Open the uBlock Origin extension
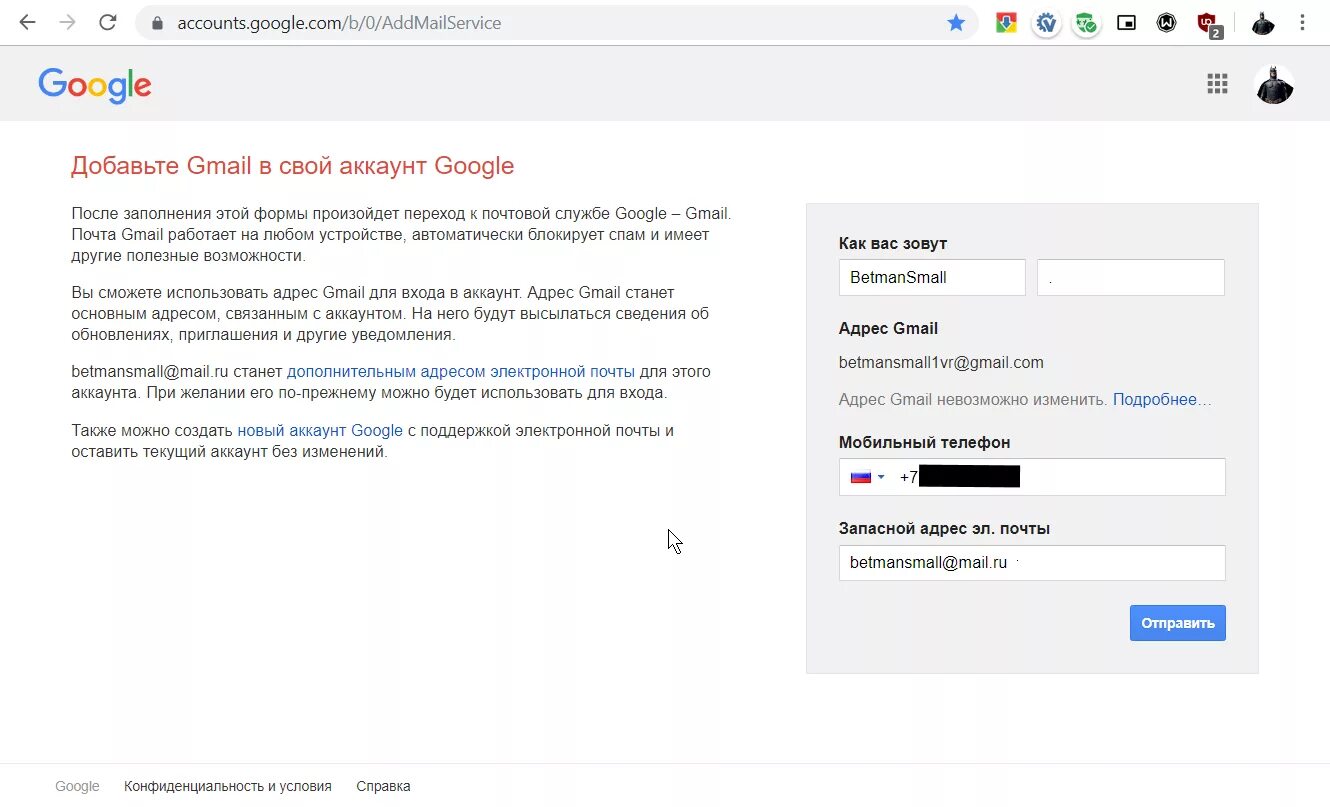 1209,24
